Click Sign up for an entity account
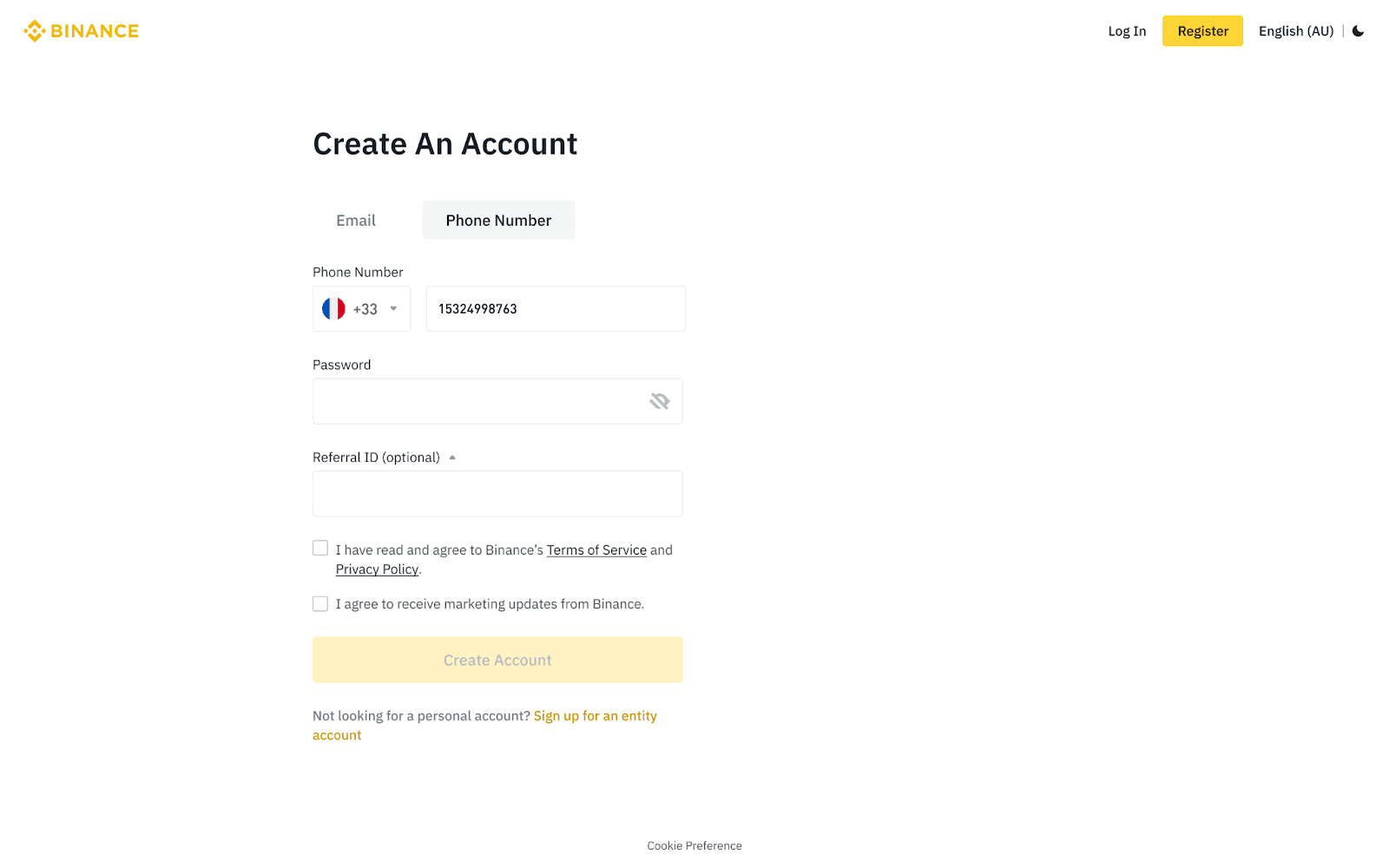The width and height of the screenshot is (1389, 868). 595,716
